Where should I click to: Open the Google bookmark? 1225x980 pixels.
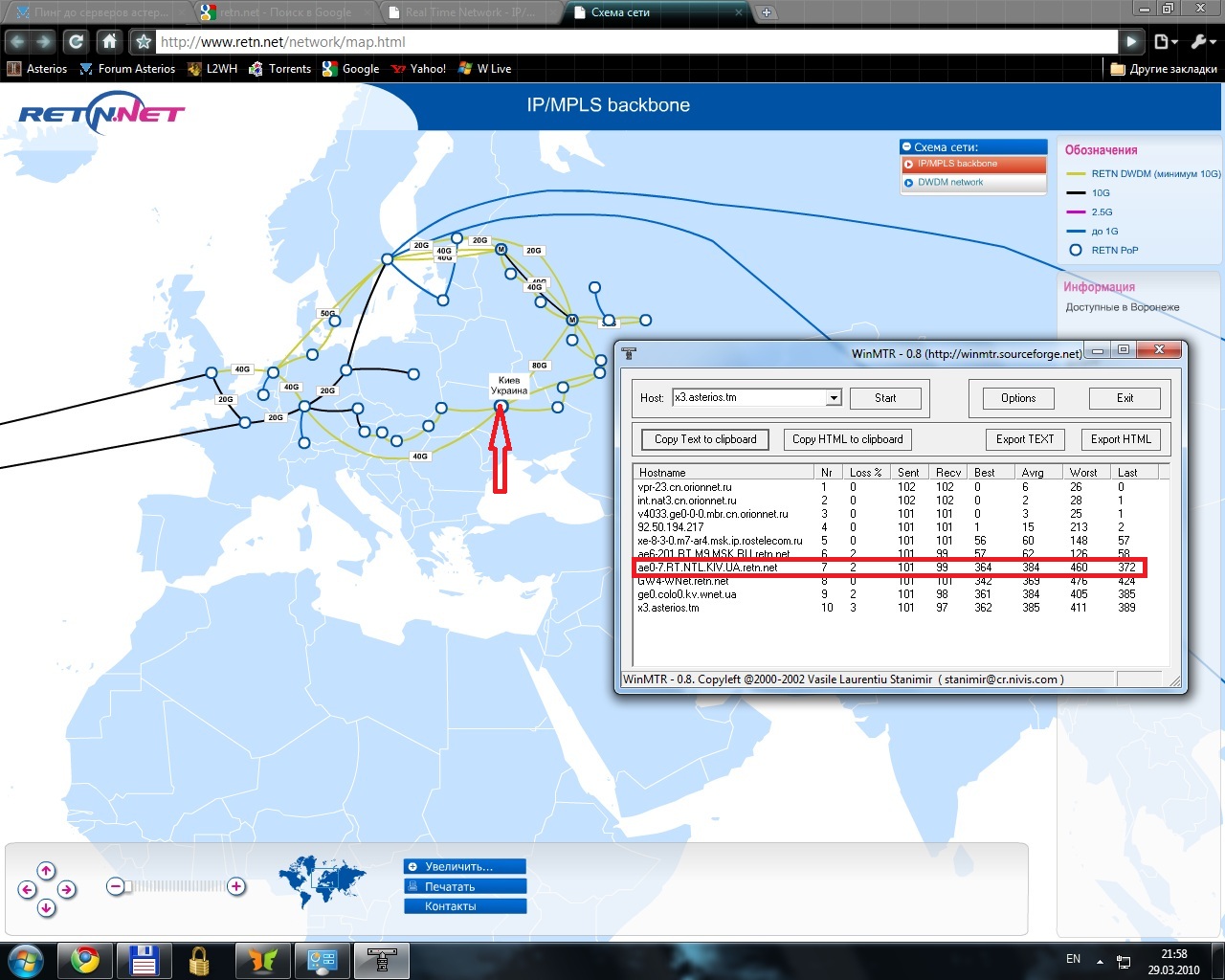(x=351, y=69)
